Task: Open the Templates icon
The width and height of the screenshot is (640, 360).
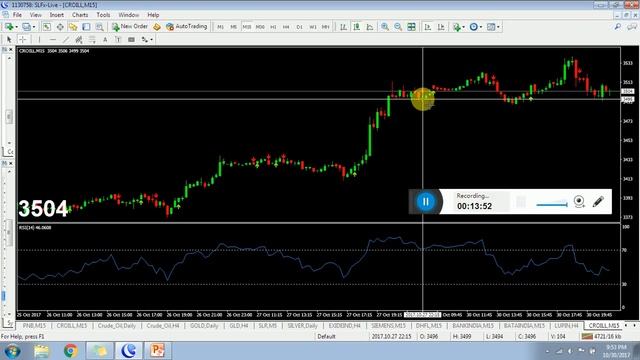Action: pyautogui.click(x=491, y=27)
